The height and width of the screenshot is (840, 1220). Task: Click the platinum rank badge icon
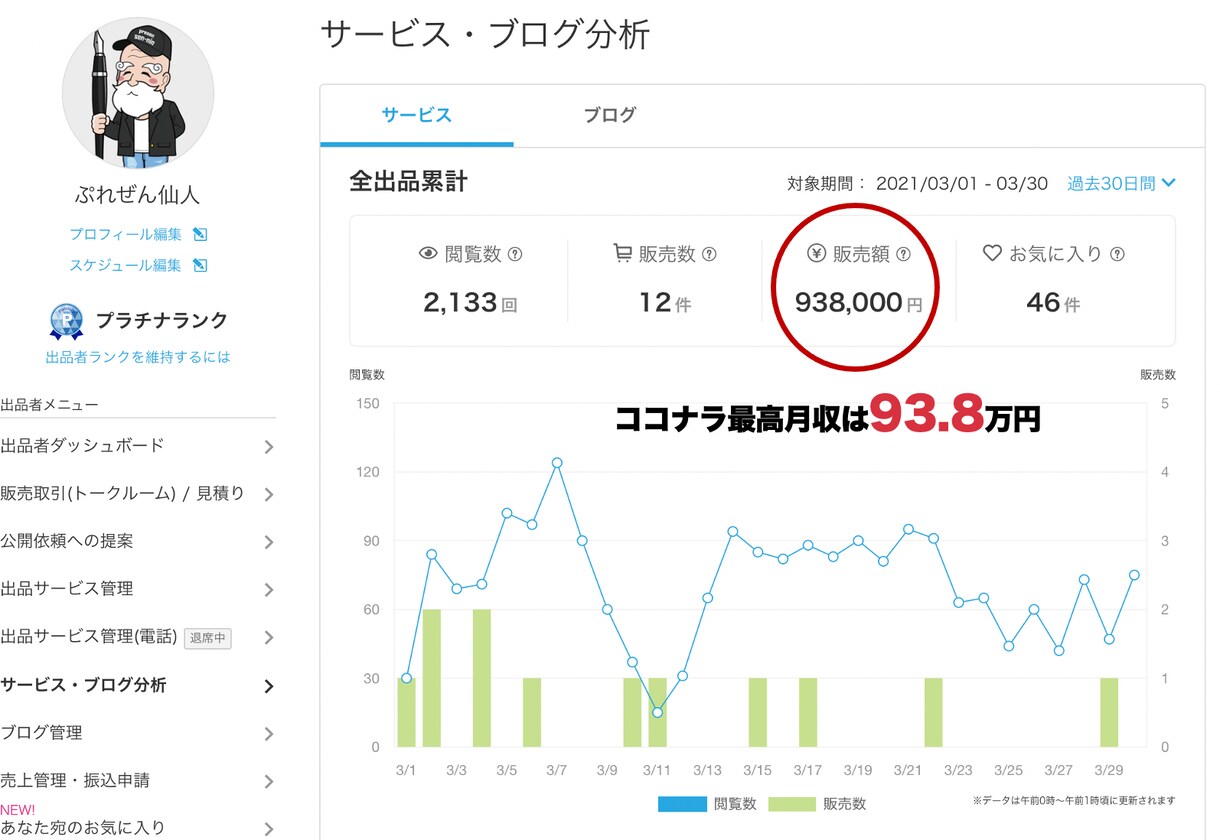67,321
